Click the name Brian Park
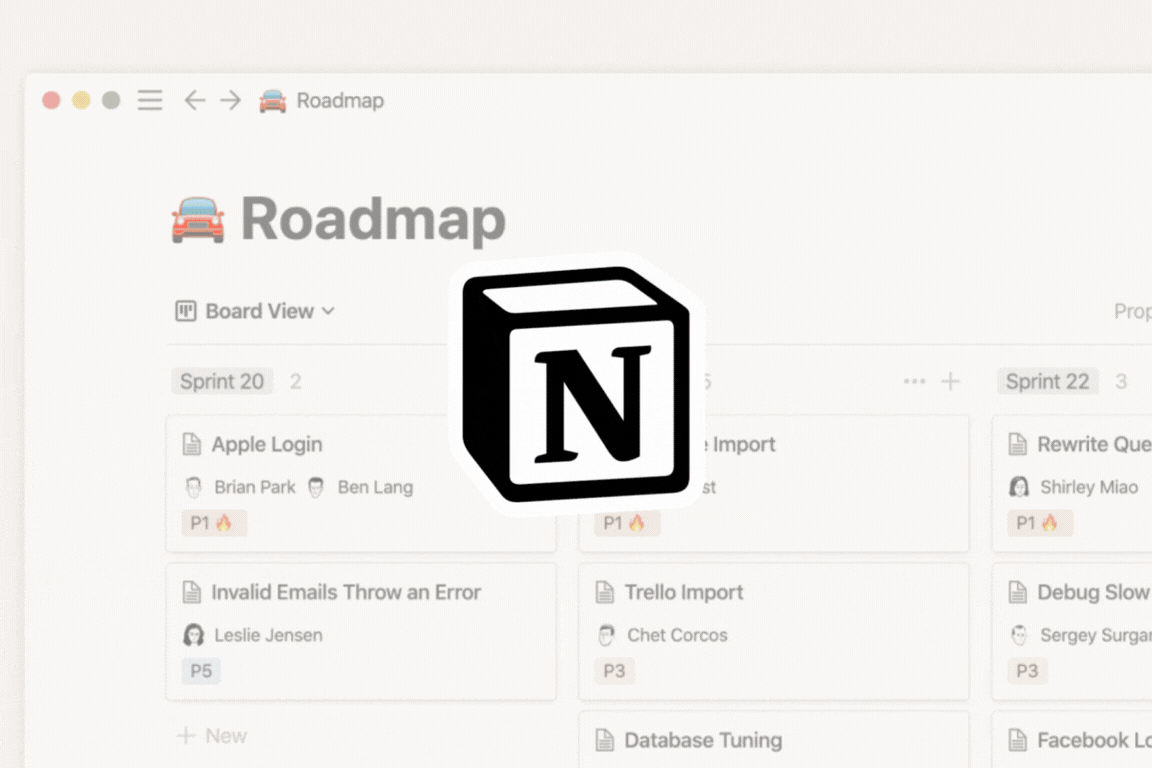The width and height of the screenshot is (1152, 768). point(255,487)
